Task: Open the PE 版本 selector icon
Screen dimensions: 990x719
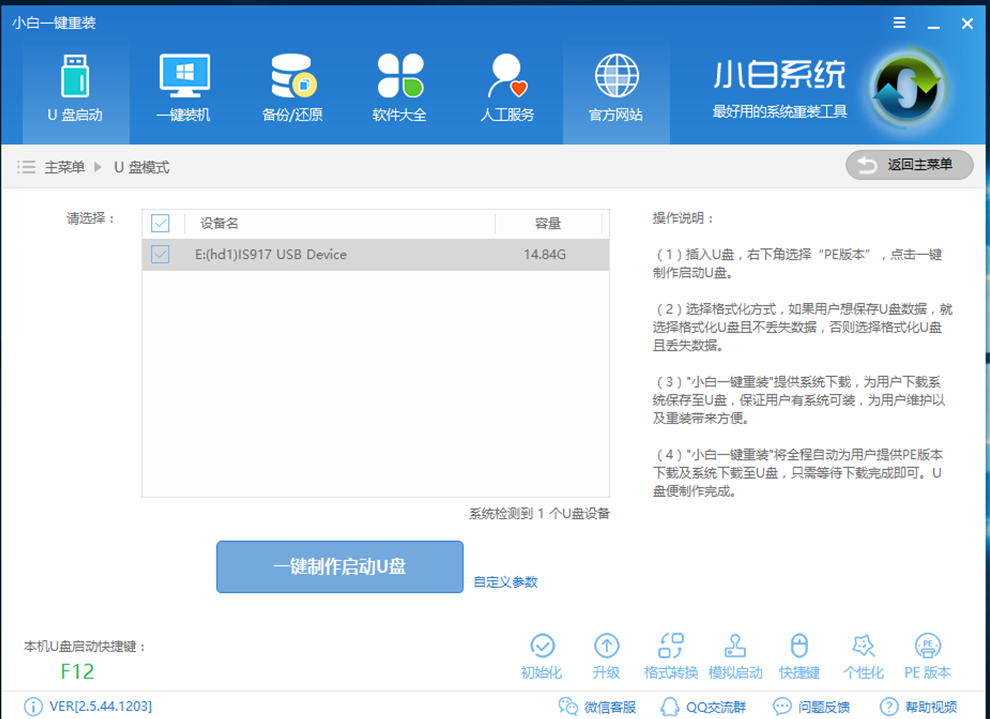Action: (927, 646)
